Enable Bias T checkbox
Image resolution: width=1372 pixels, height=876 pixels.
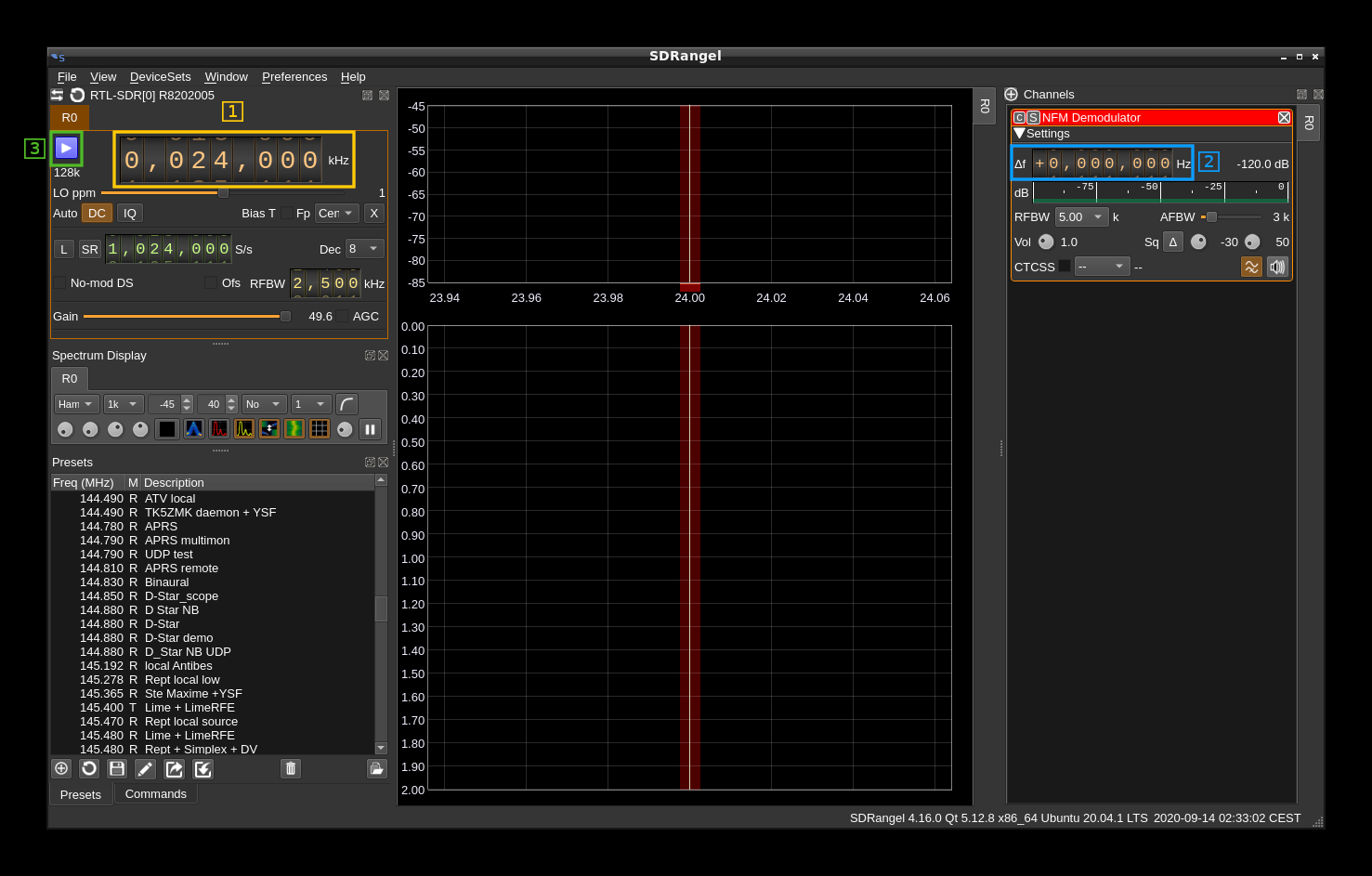[286, 213]
